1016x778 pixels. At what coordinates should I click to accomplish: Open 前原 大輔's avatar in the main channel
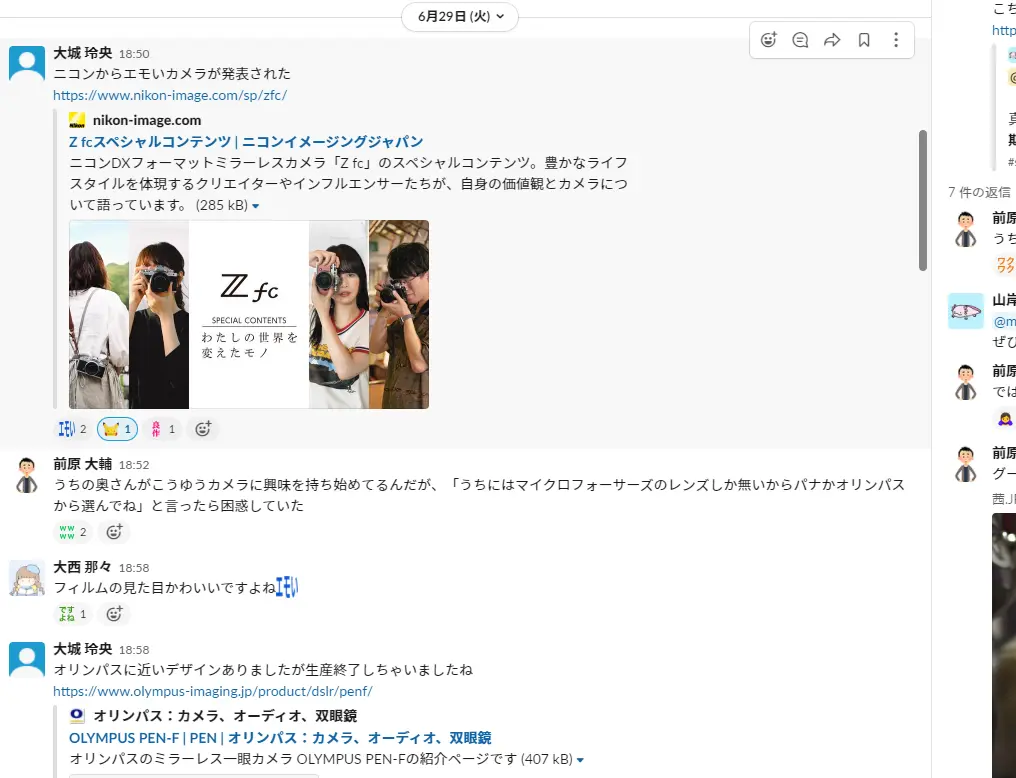(x=27, y=474)
